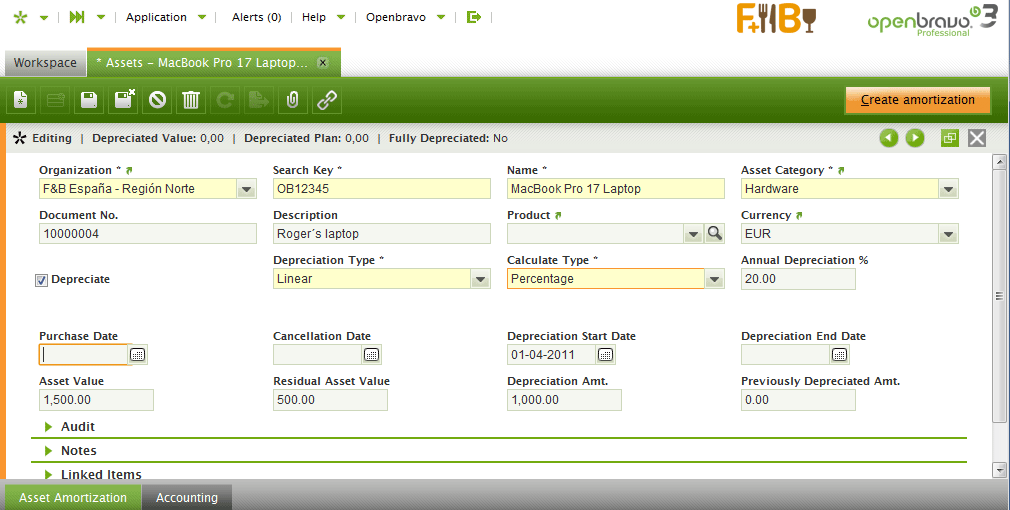Expand the Audit section
Image resolution: width=1010 pixels, height=510 pixels.
(x=78, y=427)
